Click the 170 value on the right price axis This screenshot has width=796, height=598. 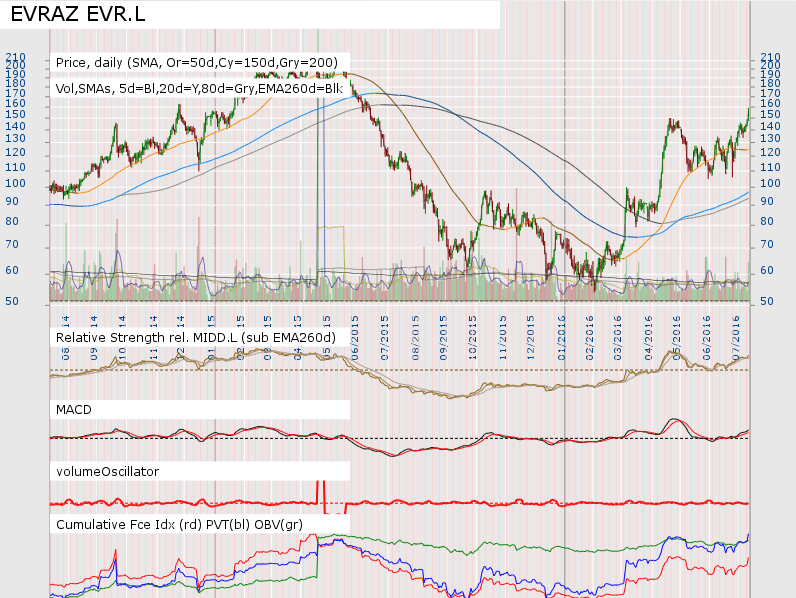(770, 93)
